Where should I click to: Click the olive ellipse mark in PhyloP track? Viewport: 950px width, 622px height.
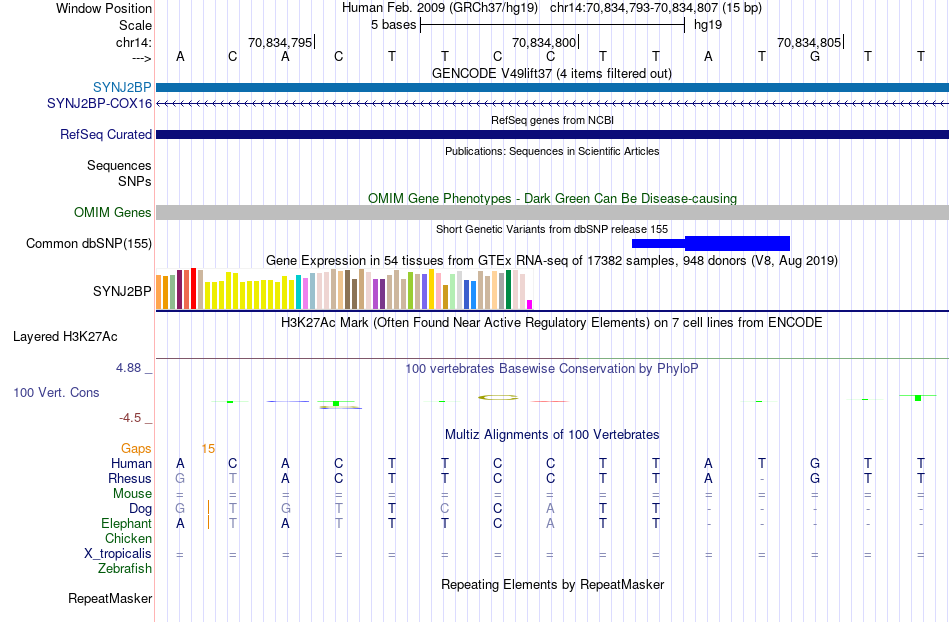(498, 397)
